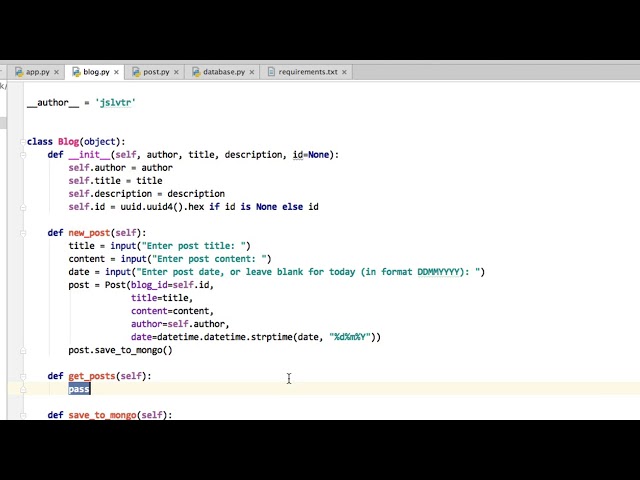This screenshot has width=640, height=480.
Task: Click the Python file icon on database.py tab
Action: [196, 72]
